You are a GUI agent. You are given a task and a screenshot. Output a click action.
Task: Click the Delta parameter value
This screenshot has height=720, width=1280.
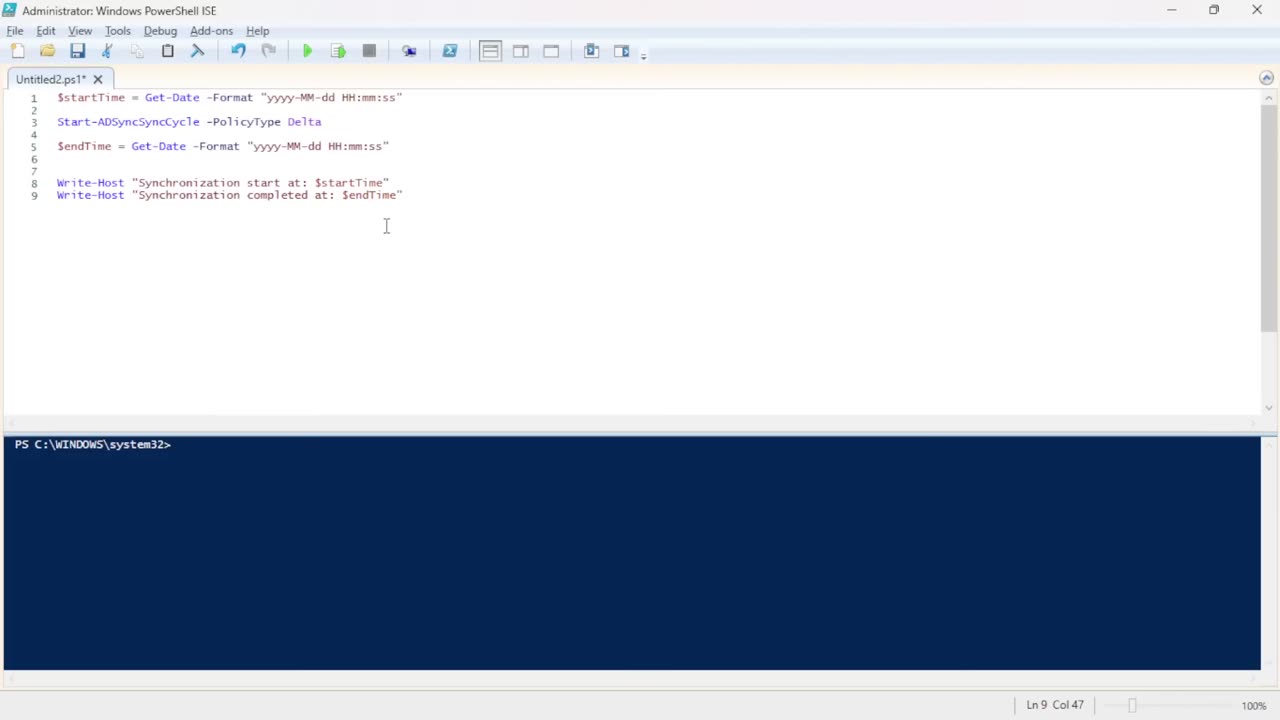click(x=304, y=122)
